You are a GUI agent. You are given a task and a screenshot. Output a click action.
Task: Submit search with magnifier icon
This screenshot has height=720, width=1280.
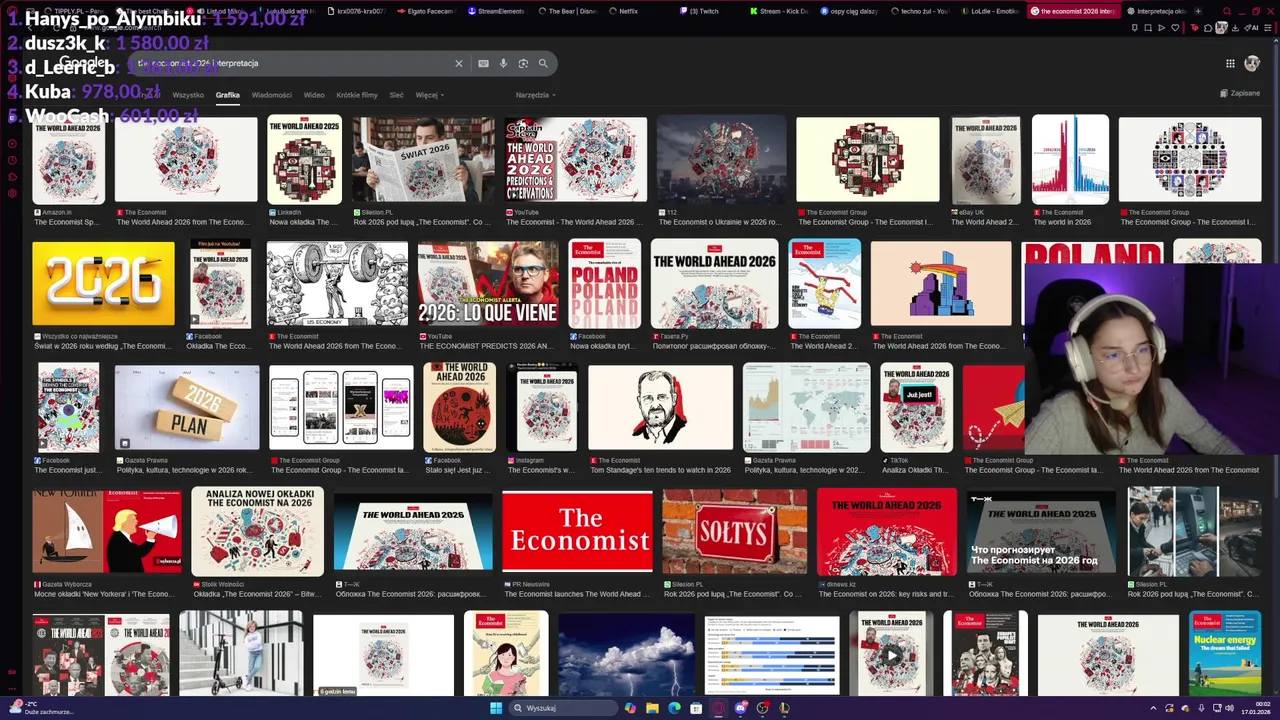coord(543,63)
